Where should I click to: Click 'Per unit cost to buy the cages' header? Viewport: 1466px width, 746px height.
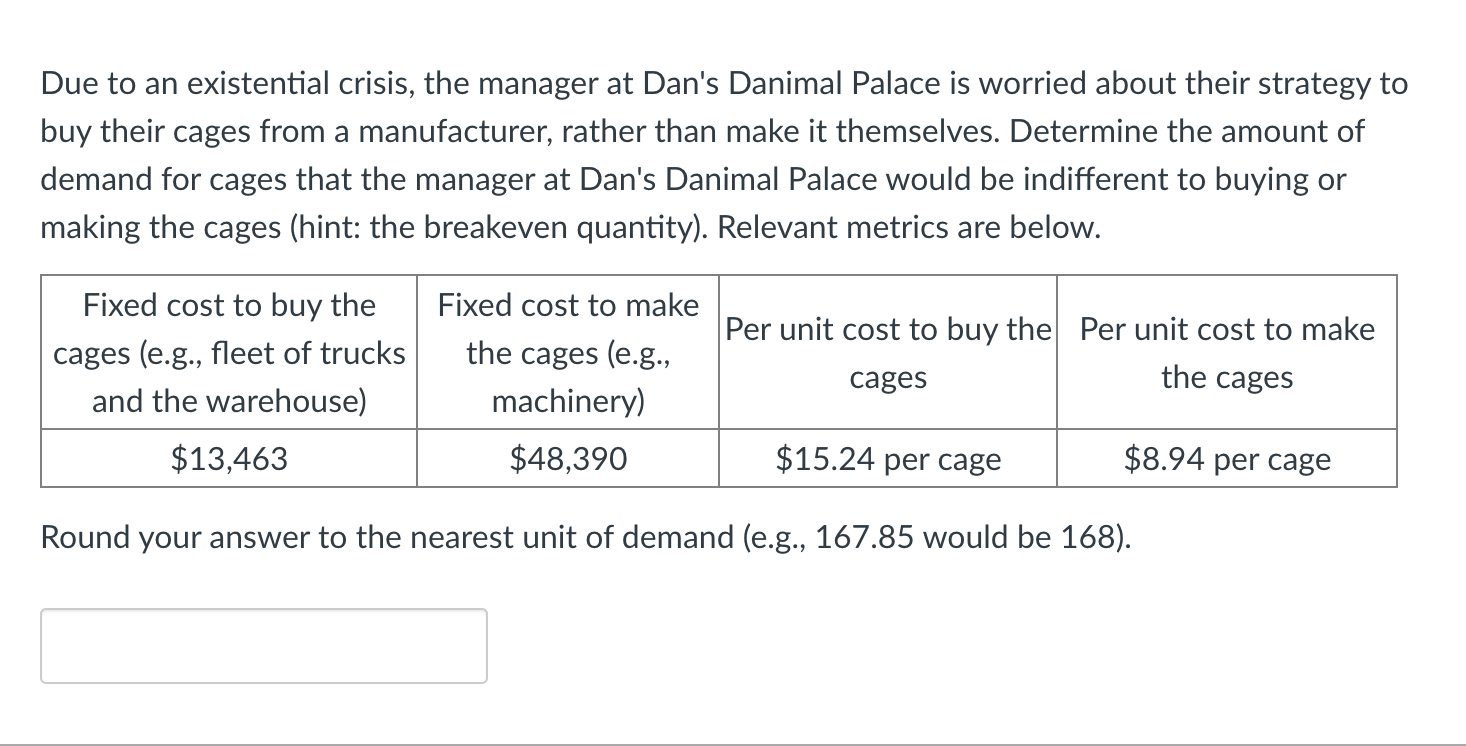click(x=888, y=353)
